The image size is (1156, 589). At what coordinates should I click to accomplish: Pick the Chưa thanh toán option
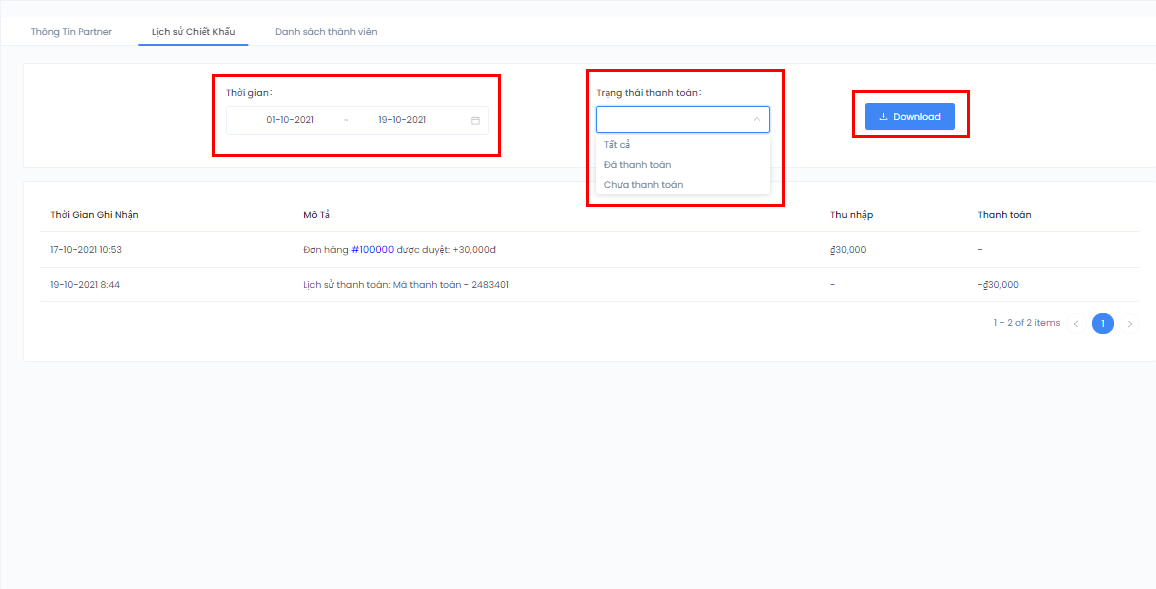pos(643,185)
